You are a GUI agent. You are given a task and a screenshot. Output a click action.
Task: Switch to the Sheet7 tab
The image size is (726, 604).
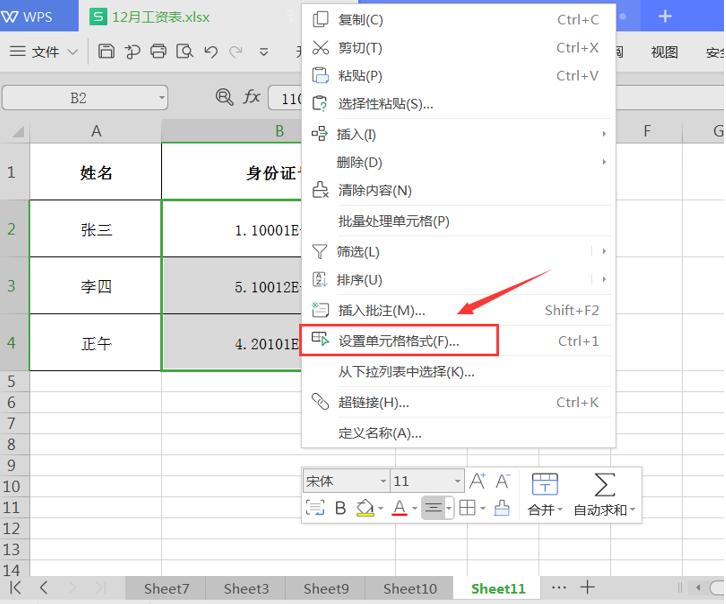(166, 589)
